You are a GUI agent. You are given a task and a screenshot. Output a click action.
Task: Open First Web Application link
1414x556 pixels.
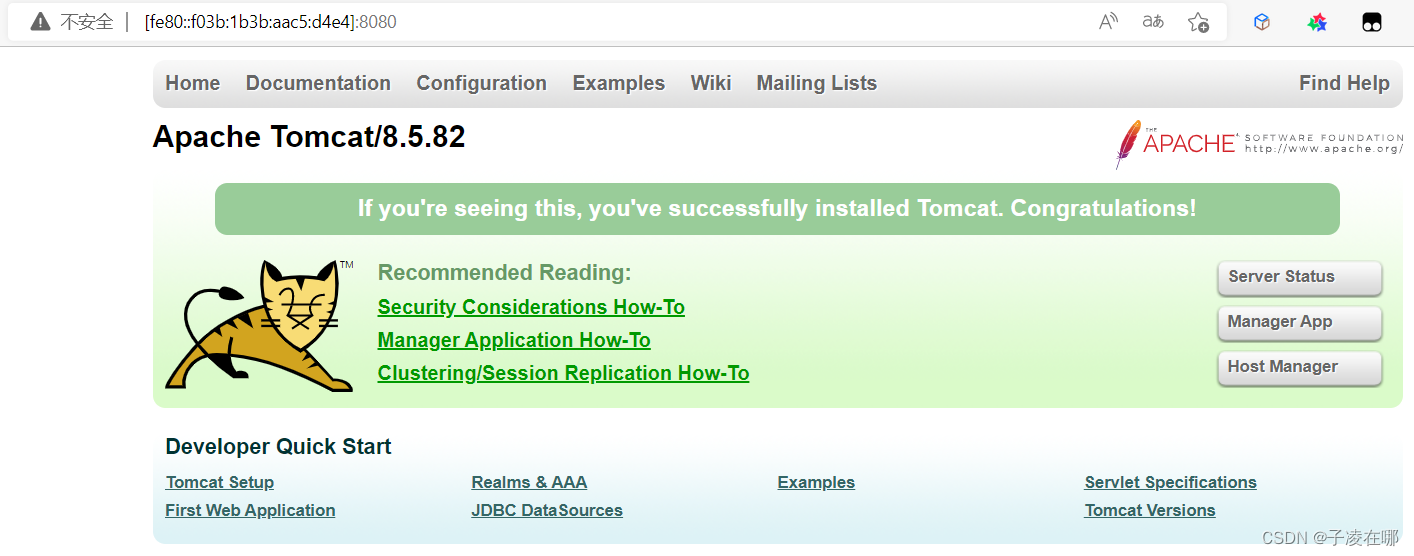(x=250, y=510)
